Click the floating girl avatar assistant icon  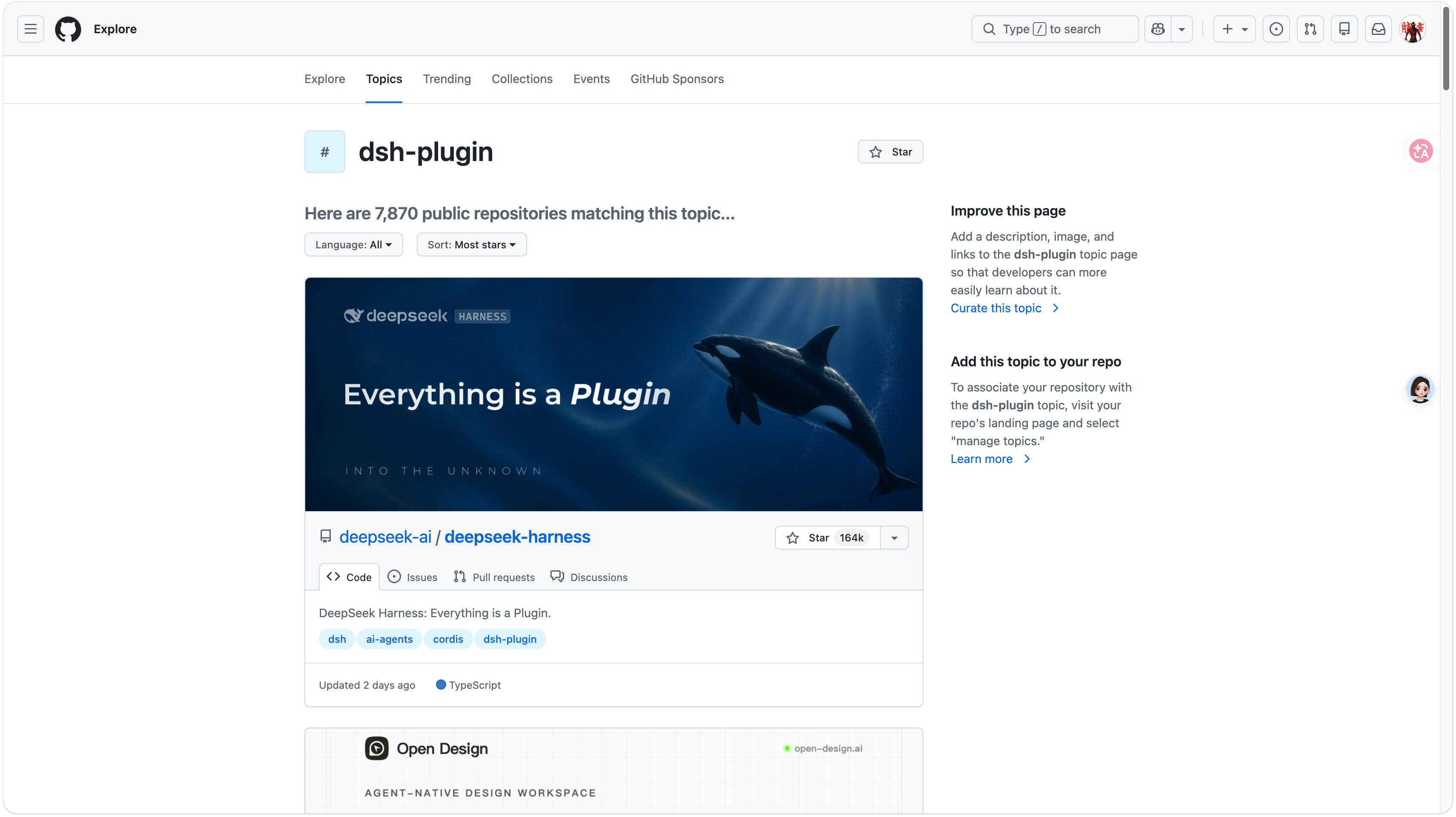(1420, 389)
